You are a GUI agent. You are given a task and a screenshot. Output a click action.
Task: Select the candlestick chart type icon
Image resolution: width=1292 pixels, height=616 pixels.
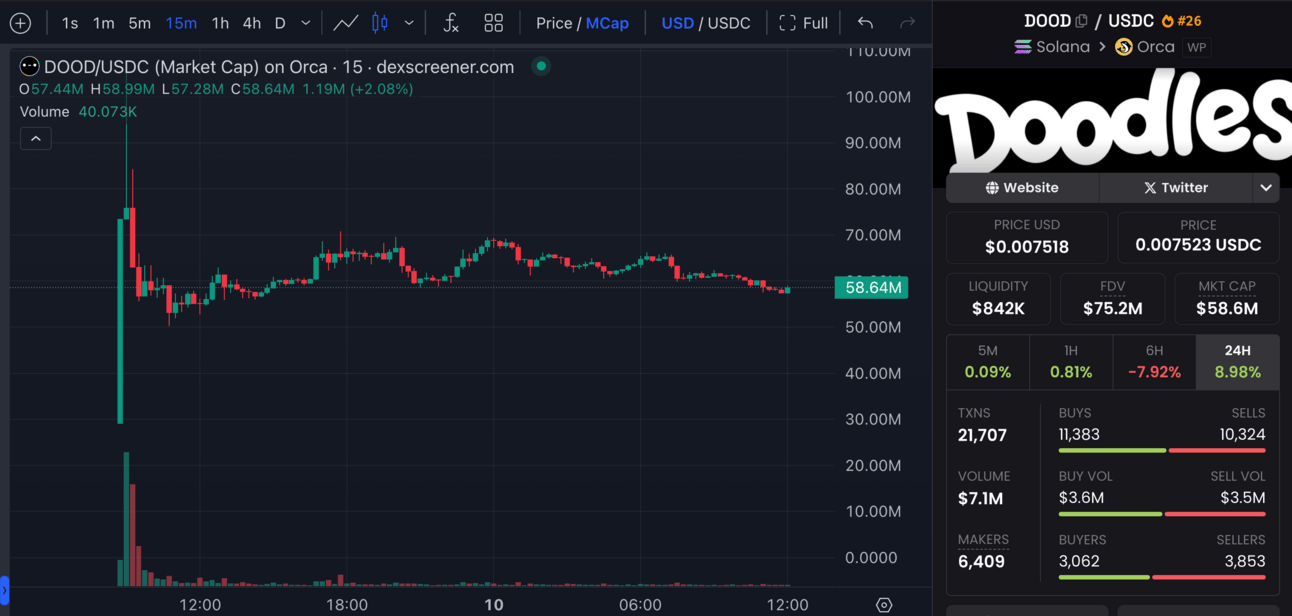pos(380,22)
